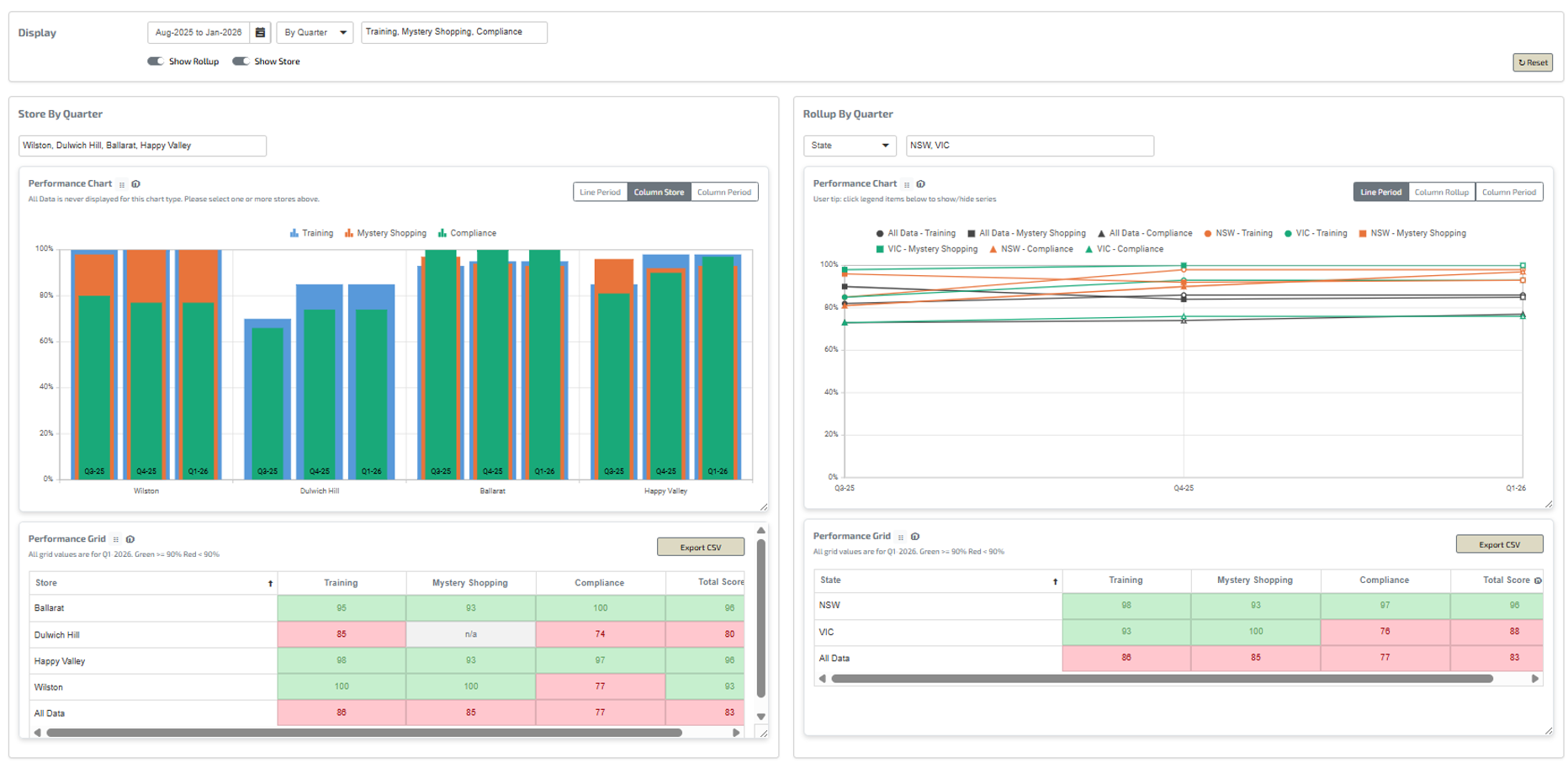Viewport: 1568px width, 763px height.
Task: Switch rollup chart to Column Rollup
Action: point(1441,193)
